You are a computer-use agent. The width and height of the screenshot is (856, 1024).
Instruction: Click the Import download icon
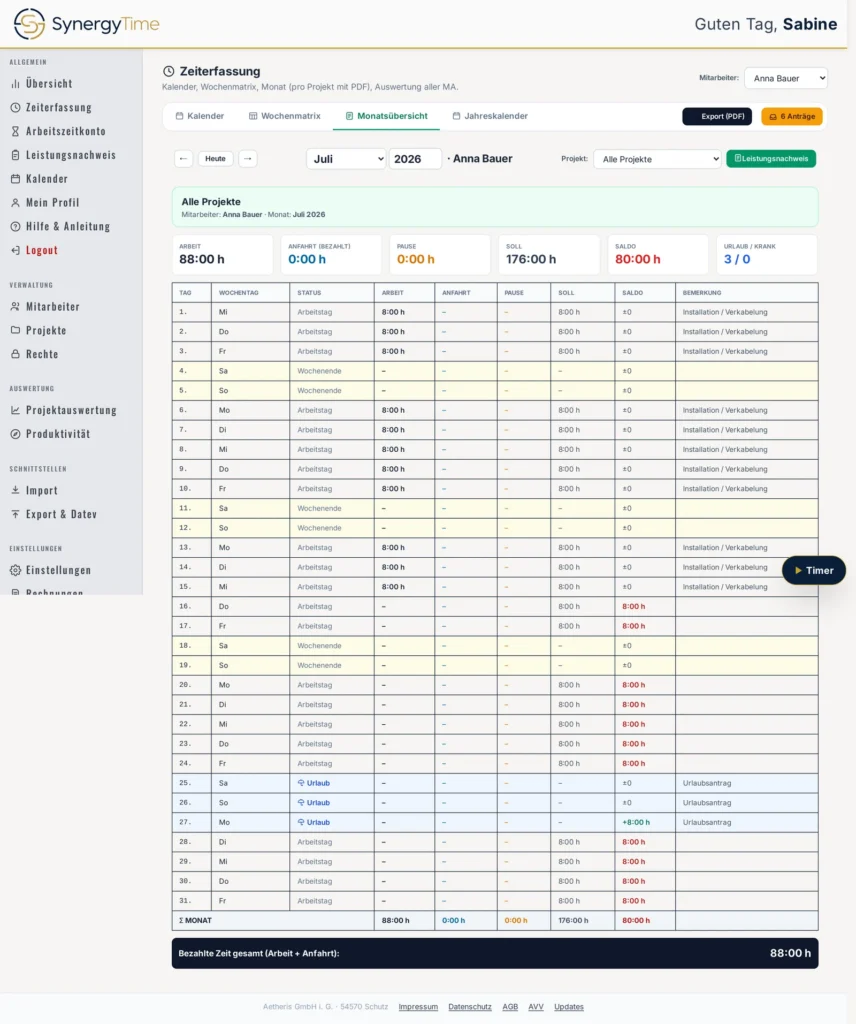(x=15, y=490)
